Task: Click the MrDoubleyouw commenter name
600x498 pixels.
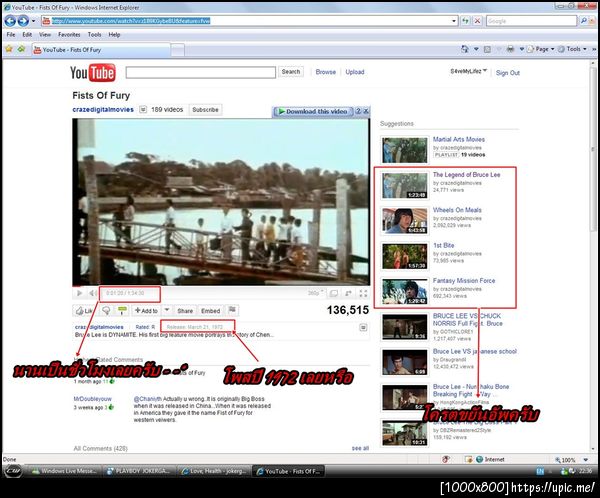Action: (92, 399)
